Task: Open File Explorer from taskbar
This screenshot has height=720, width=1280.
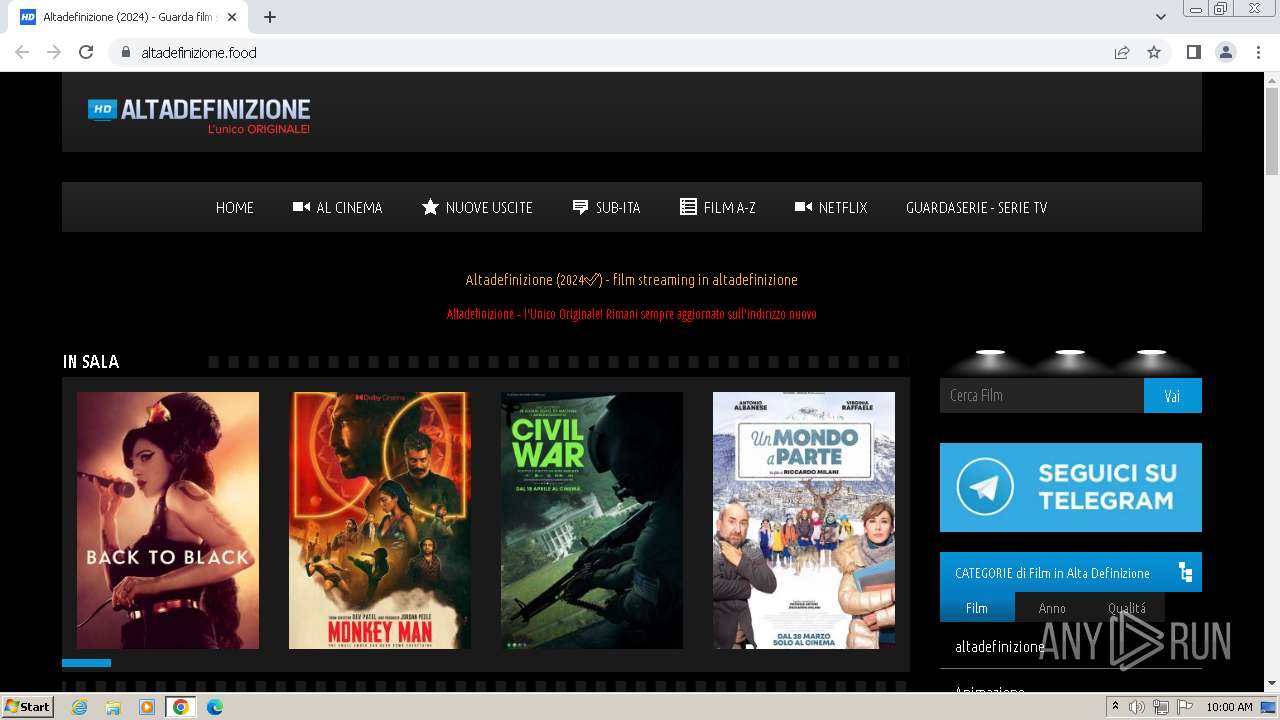Action: click(x=113, y=707)
